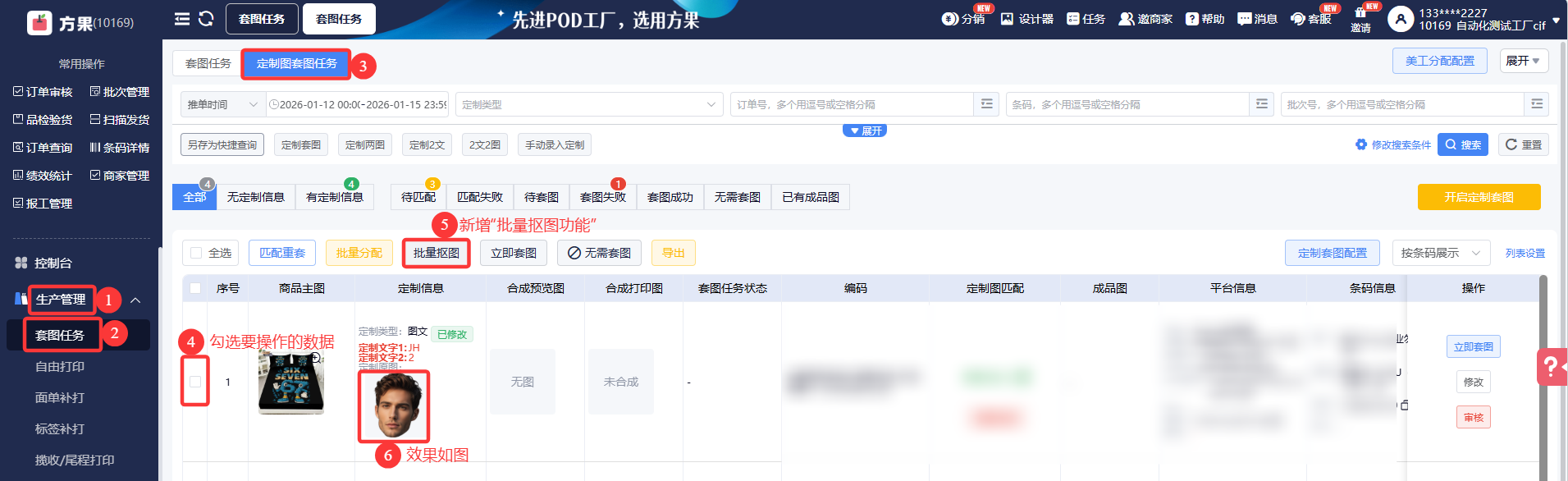Viewport: 1568px width, 481px height.
Task: Open the 按条码展示 display dropdown
Action: 1441,253
